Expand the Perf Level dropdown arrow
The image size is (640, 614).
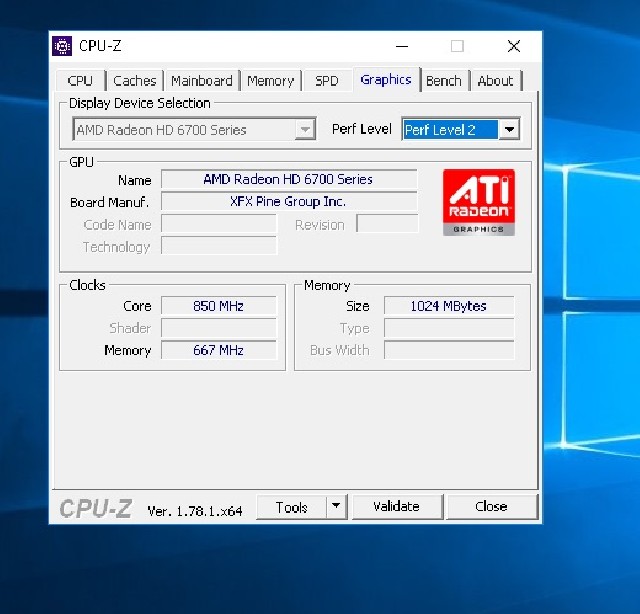coord(509,130)
